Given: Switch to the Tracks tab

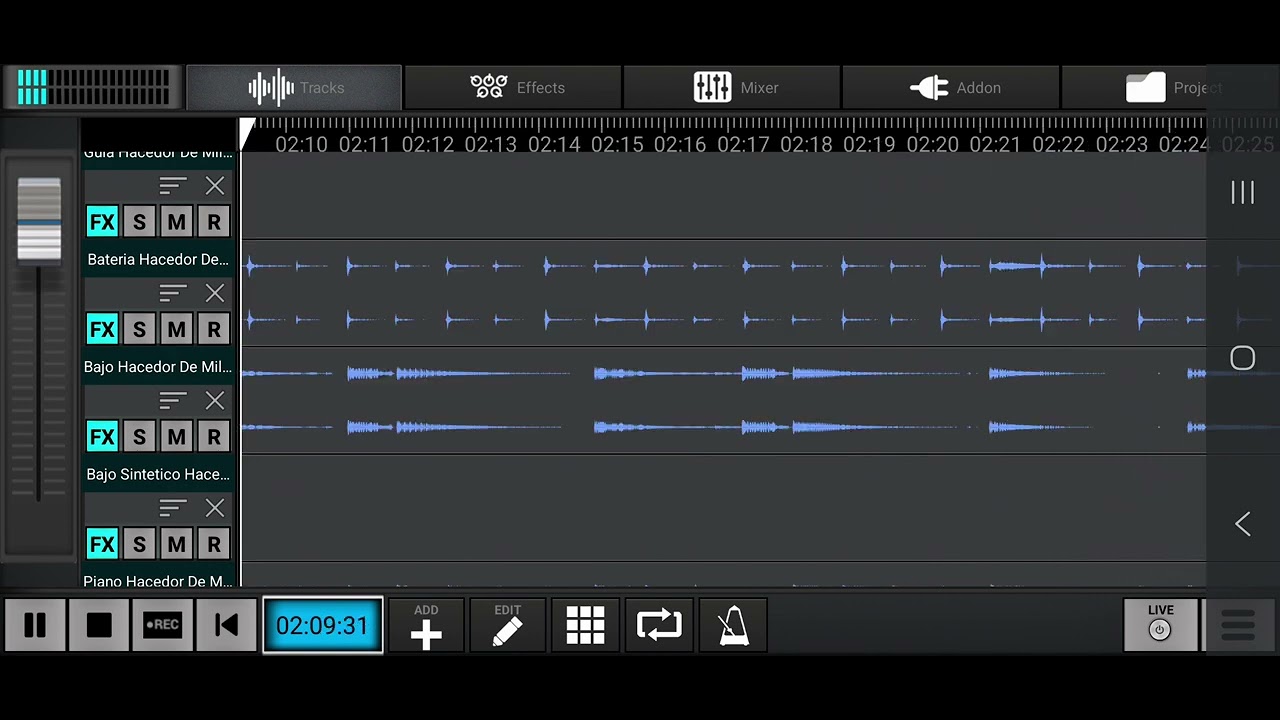Looking at the screenshot, I should coord(294,88).
